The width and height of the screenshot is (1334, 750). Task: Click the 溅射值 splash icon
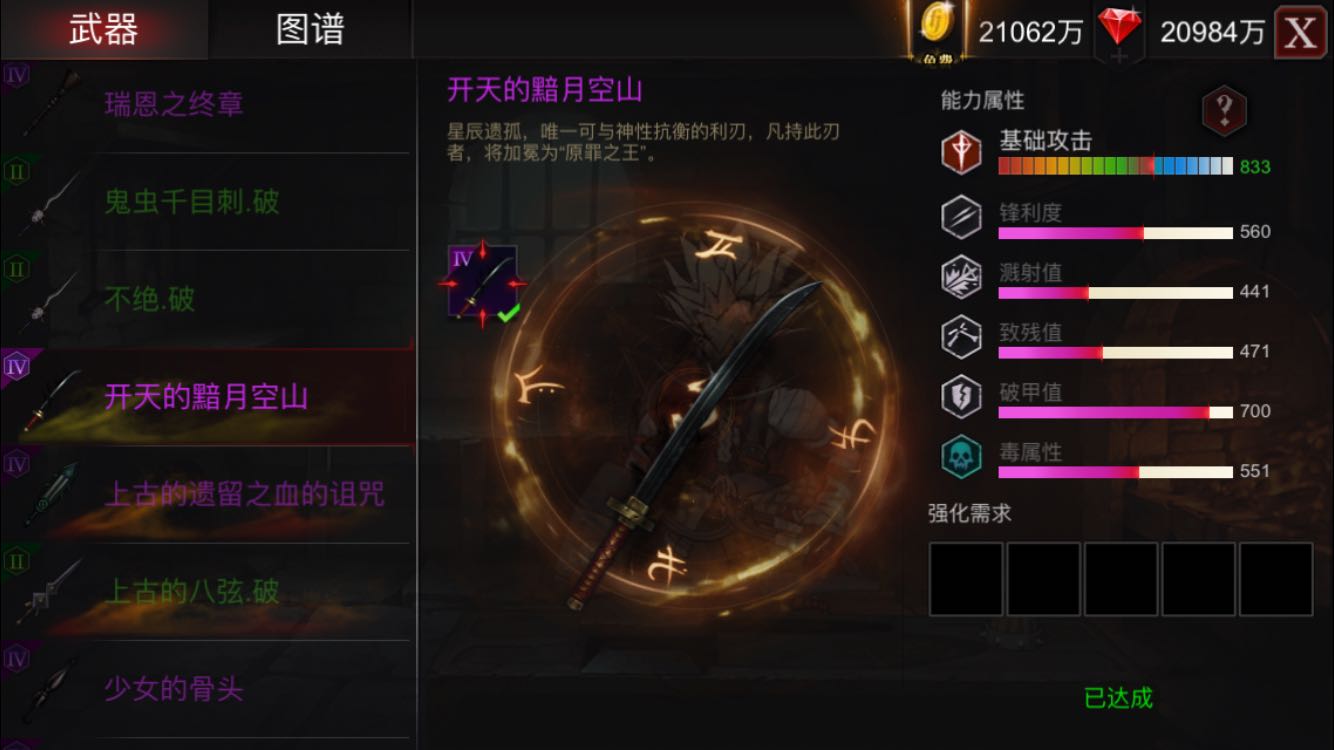pos(961,277)
